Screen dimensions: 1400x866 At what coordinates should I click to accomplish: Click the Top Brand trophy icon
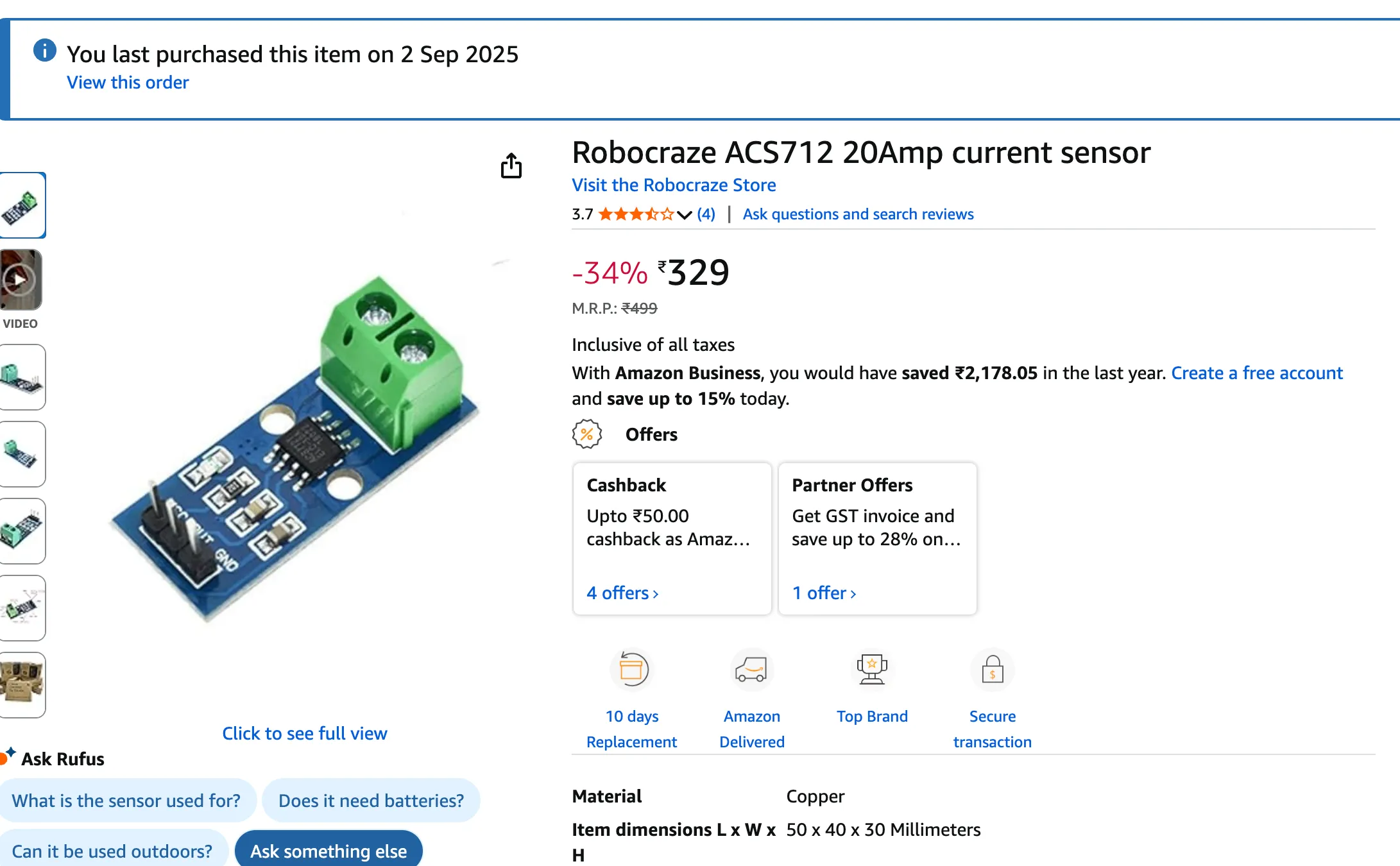click(871, 670)
